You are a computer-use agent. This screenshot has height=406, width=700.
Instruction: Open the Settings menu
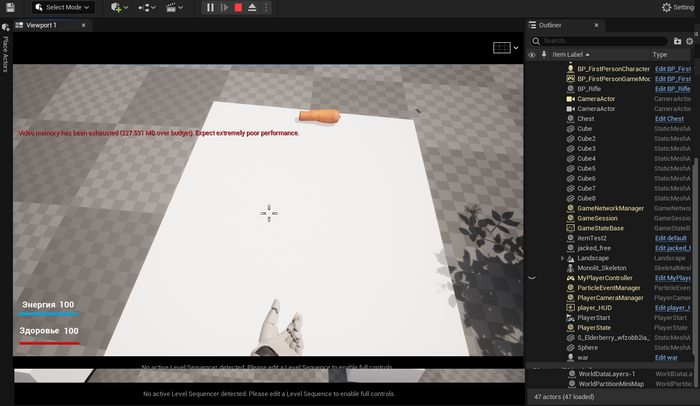tap(679, 7)
